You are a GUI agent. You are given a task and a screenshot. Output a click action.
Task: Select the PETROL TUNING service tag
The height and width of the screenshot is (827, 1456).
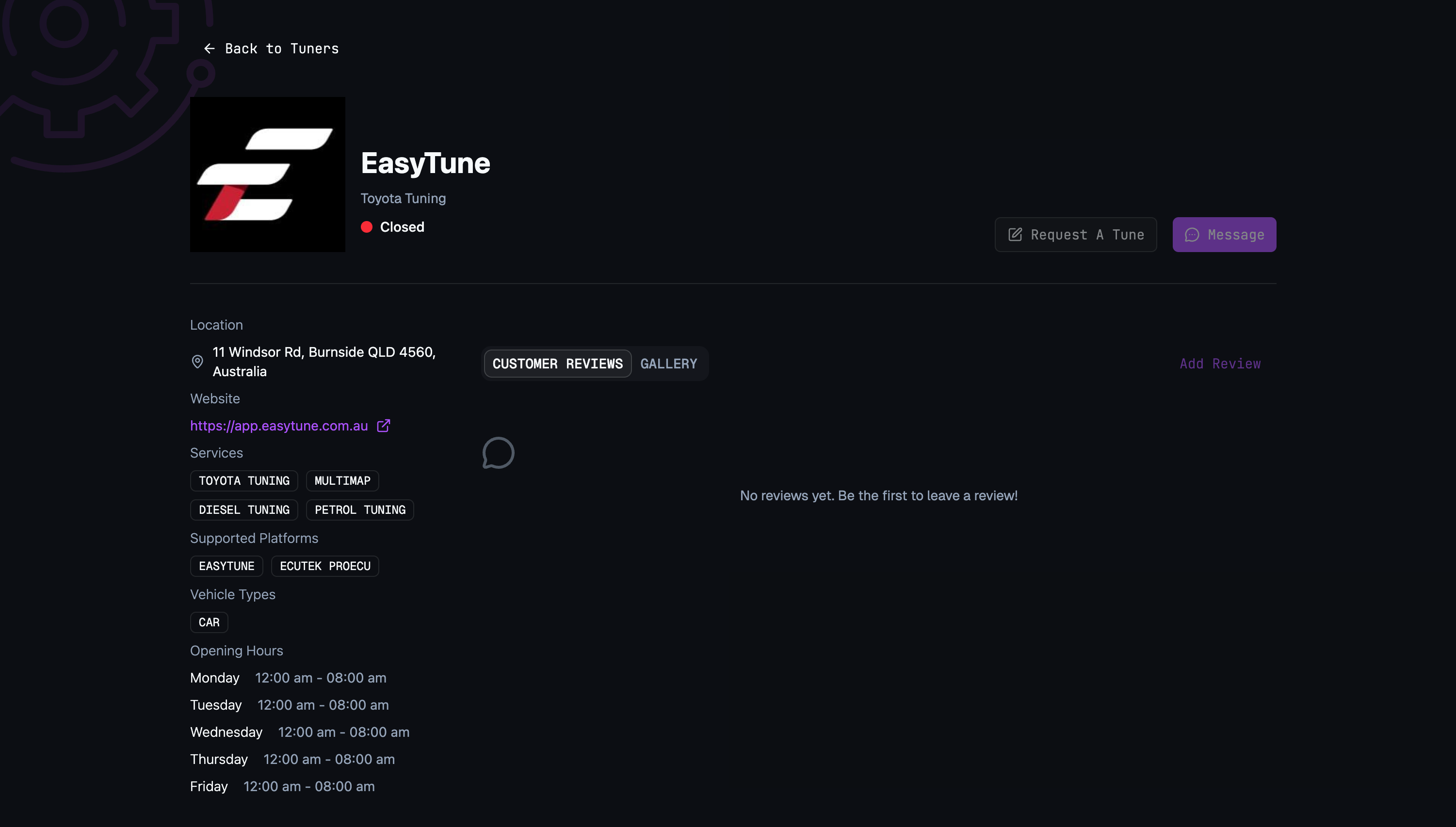pyautogui.click(x=360, y=509)
